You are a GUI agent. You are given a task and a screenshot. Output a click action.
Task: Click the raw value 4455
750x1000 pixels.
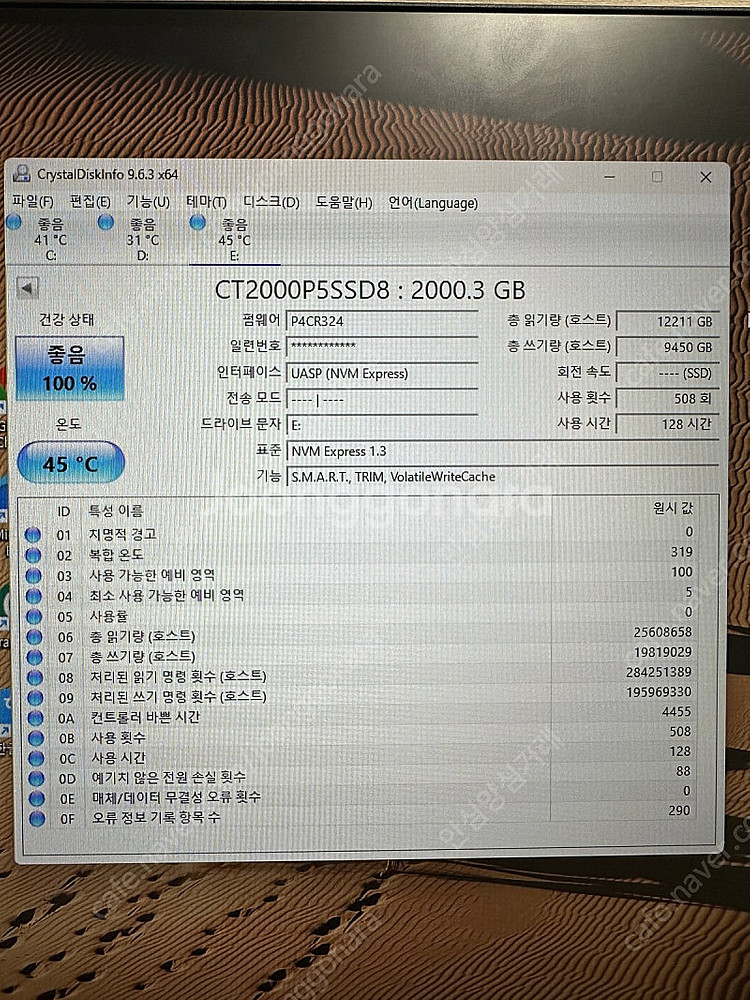pyautogui.click(x=677, y=711)
